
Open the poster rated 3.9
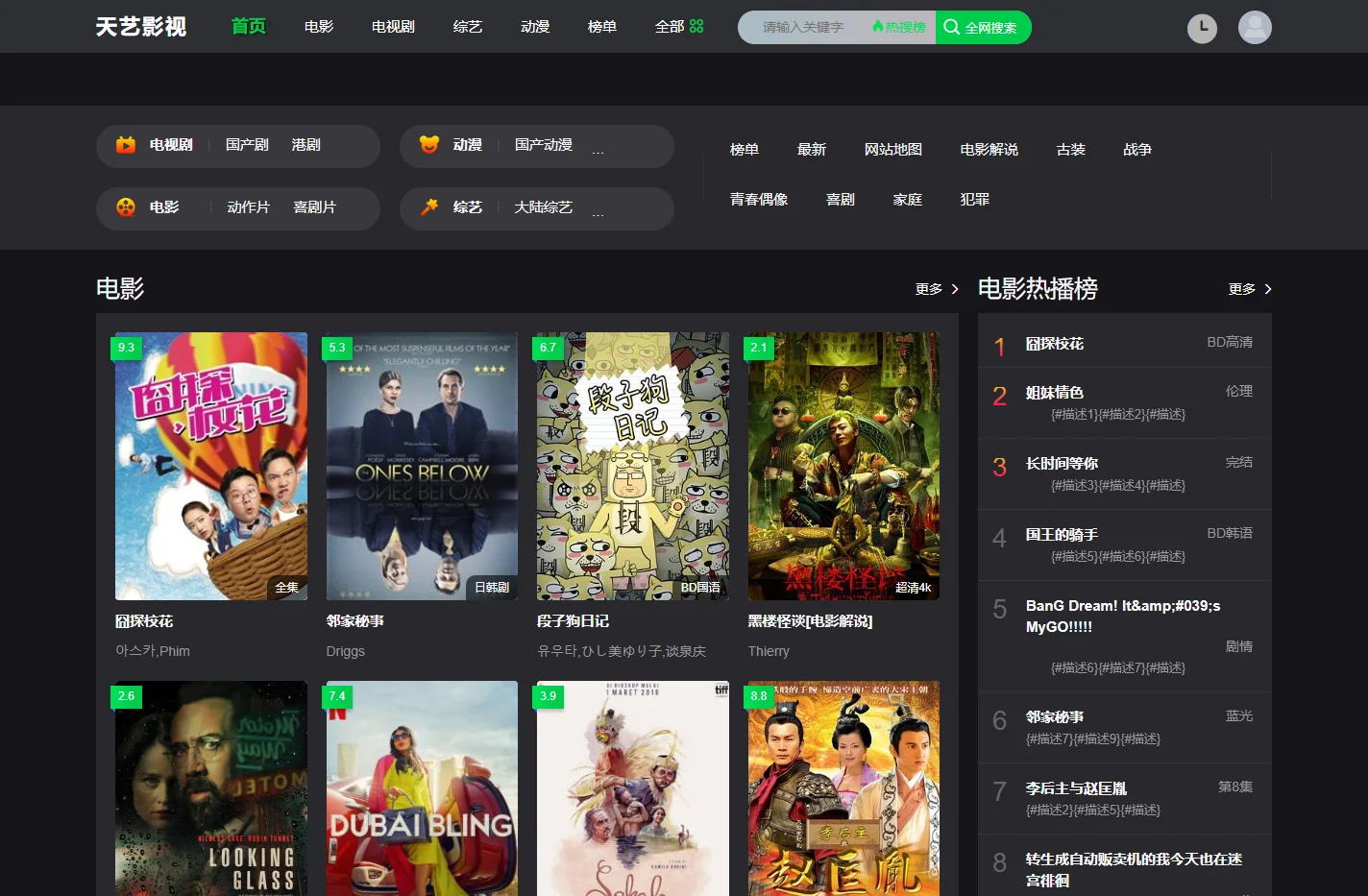(633, 788)
